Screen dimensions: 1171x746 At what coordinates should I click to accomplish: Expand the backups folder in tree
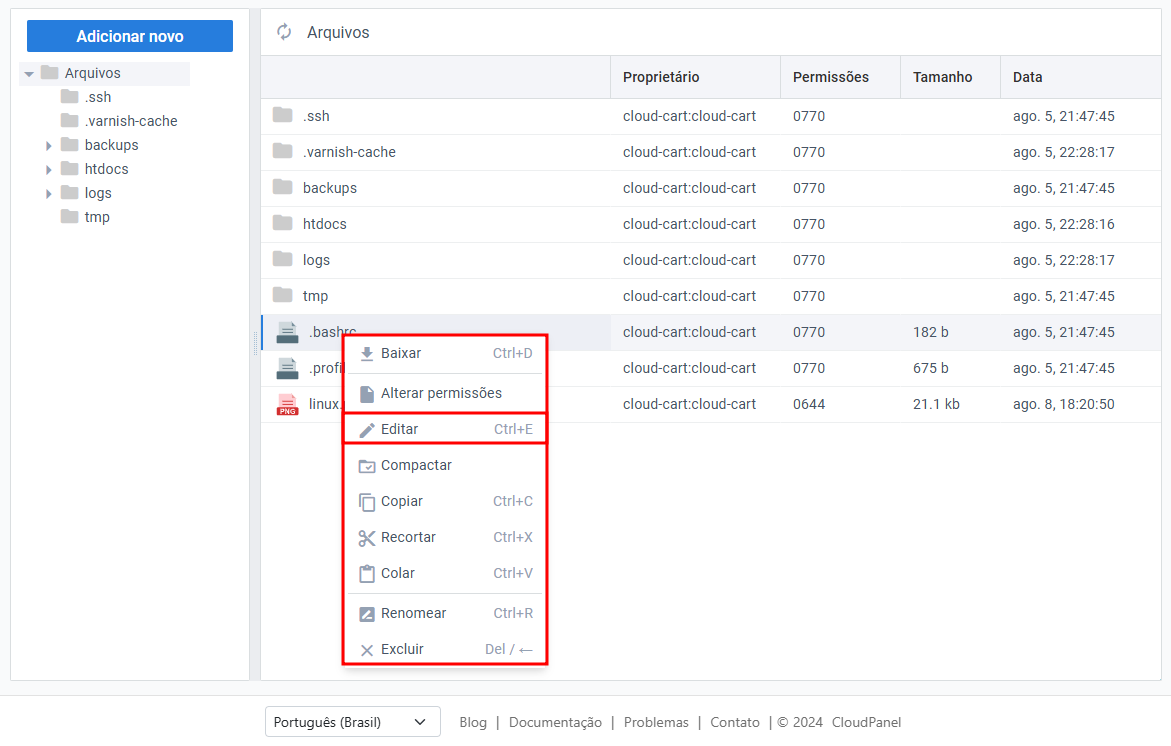(x=48, y=146)
